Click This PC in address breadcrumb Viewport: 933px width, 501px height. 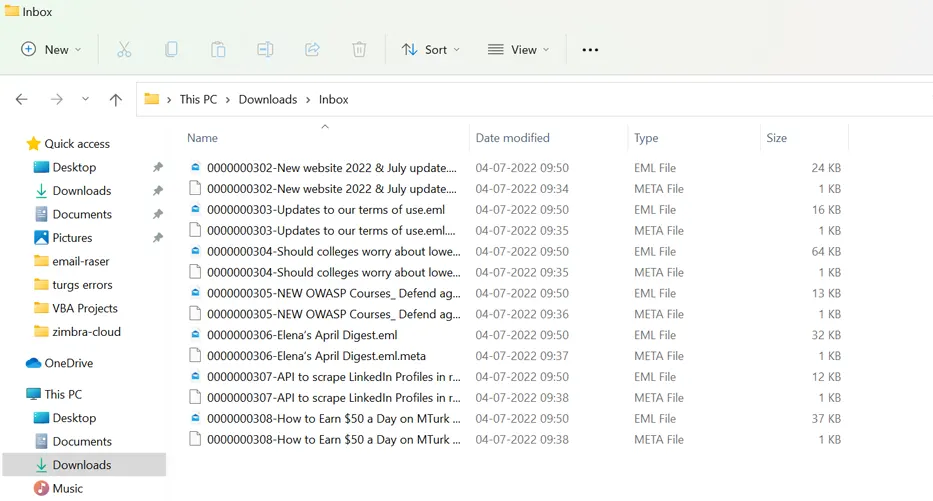tap(198, 99)
